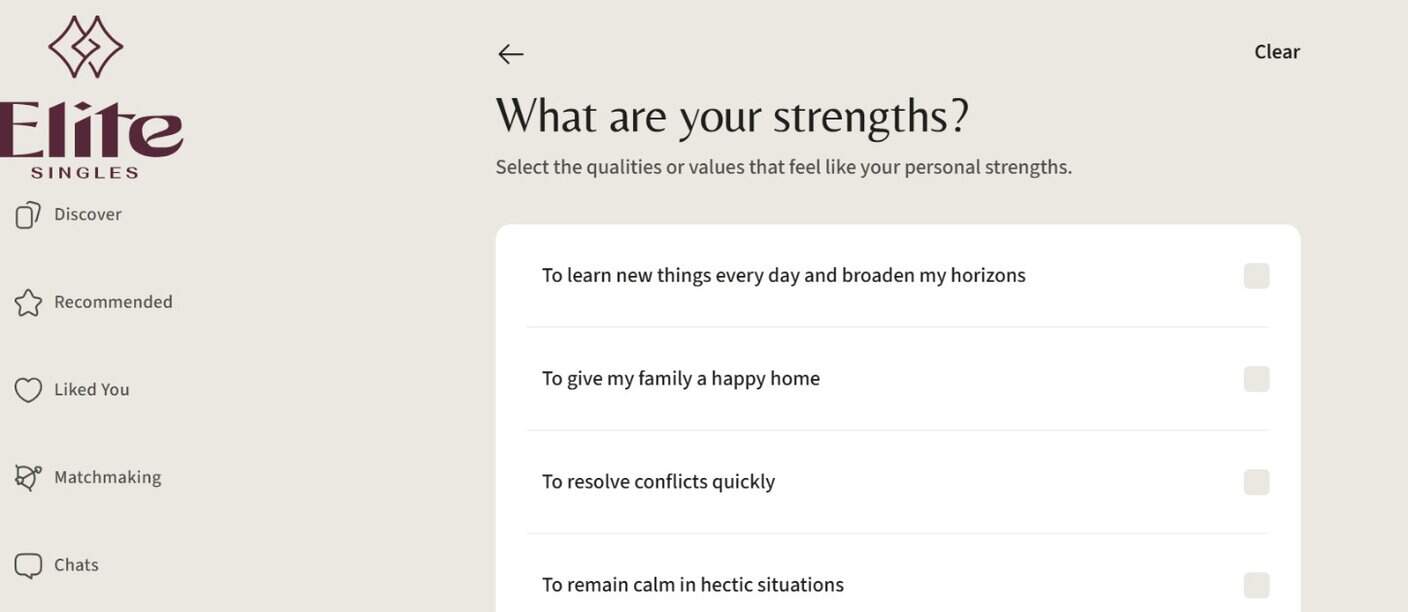Screen dimensions: 1408x612
Task: Click the text 'To give my family a happy home'
Action: pyautogui.click(x=681, y=379)
